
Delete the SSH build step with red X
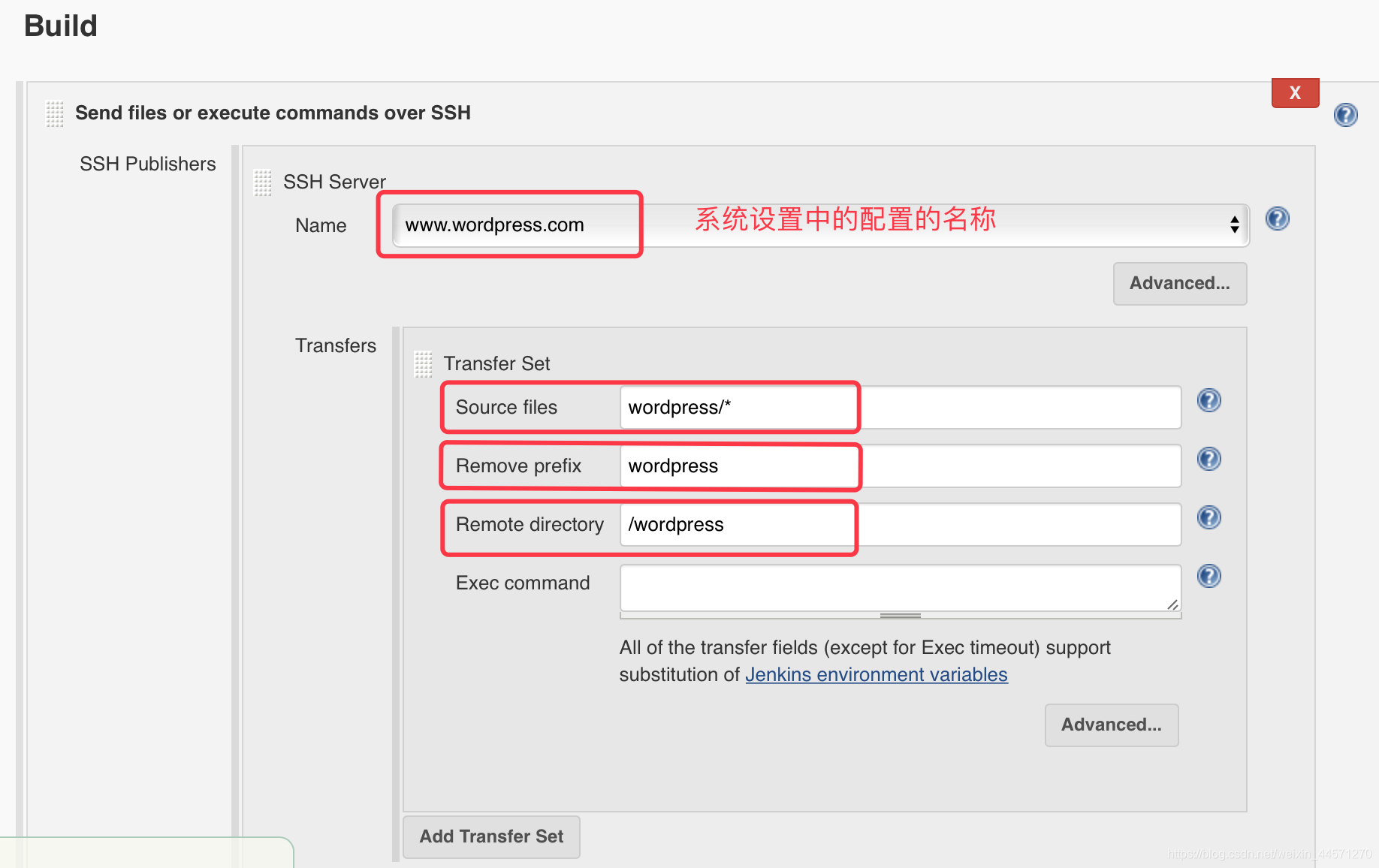coord(1295,93)
